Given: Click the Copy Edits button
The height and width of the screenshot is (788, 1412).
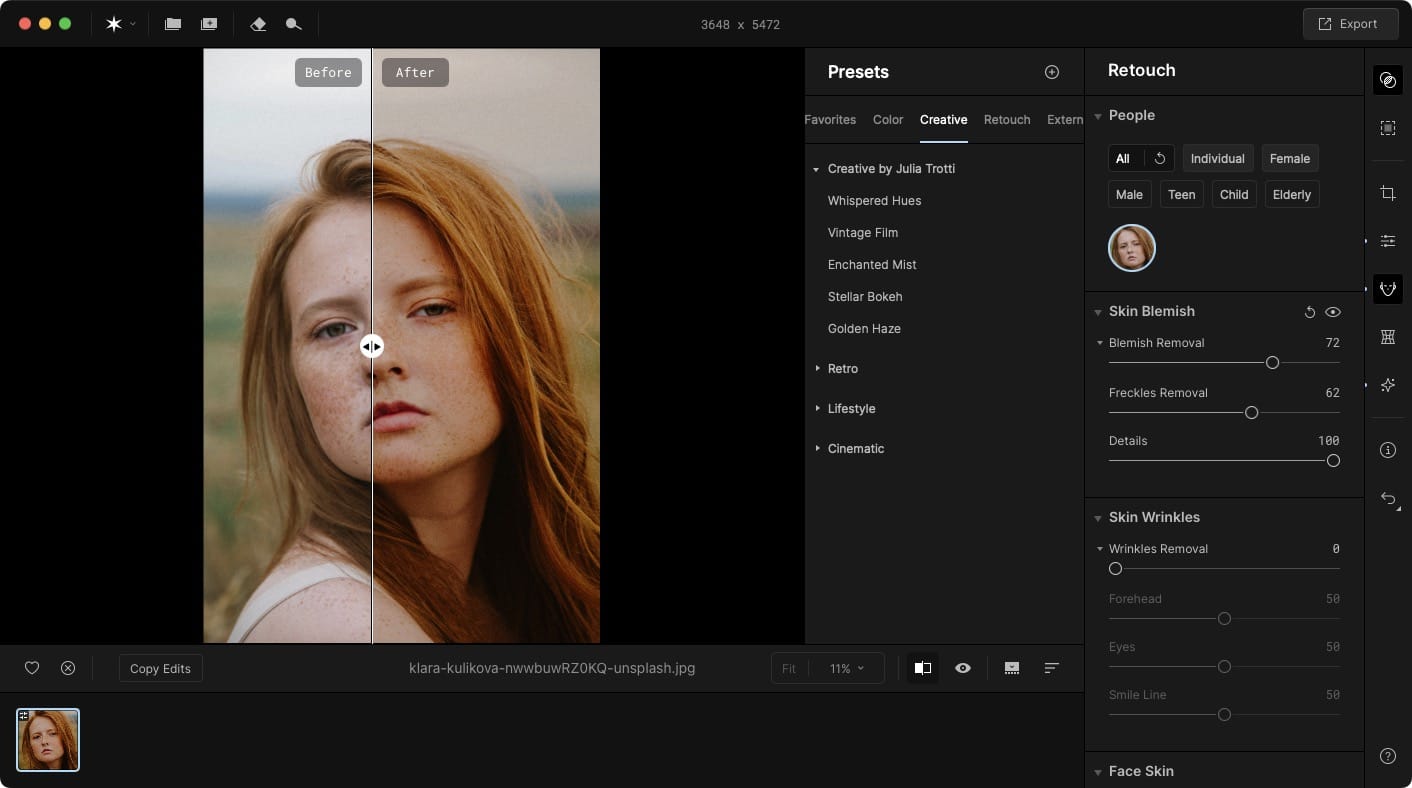Looking at the screenshot, I should click(x=160, y=669).
